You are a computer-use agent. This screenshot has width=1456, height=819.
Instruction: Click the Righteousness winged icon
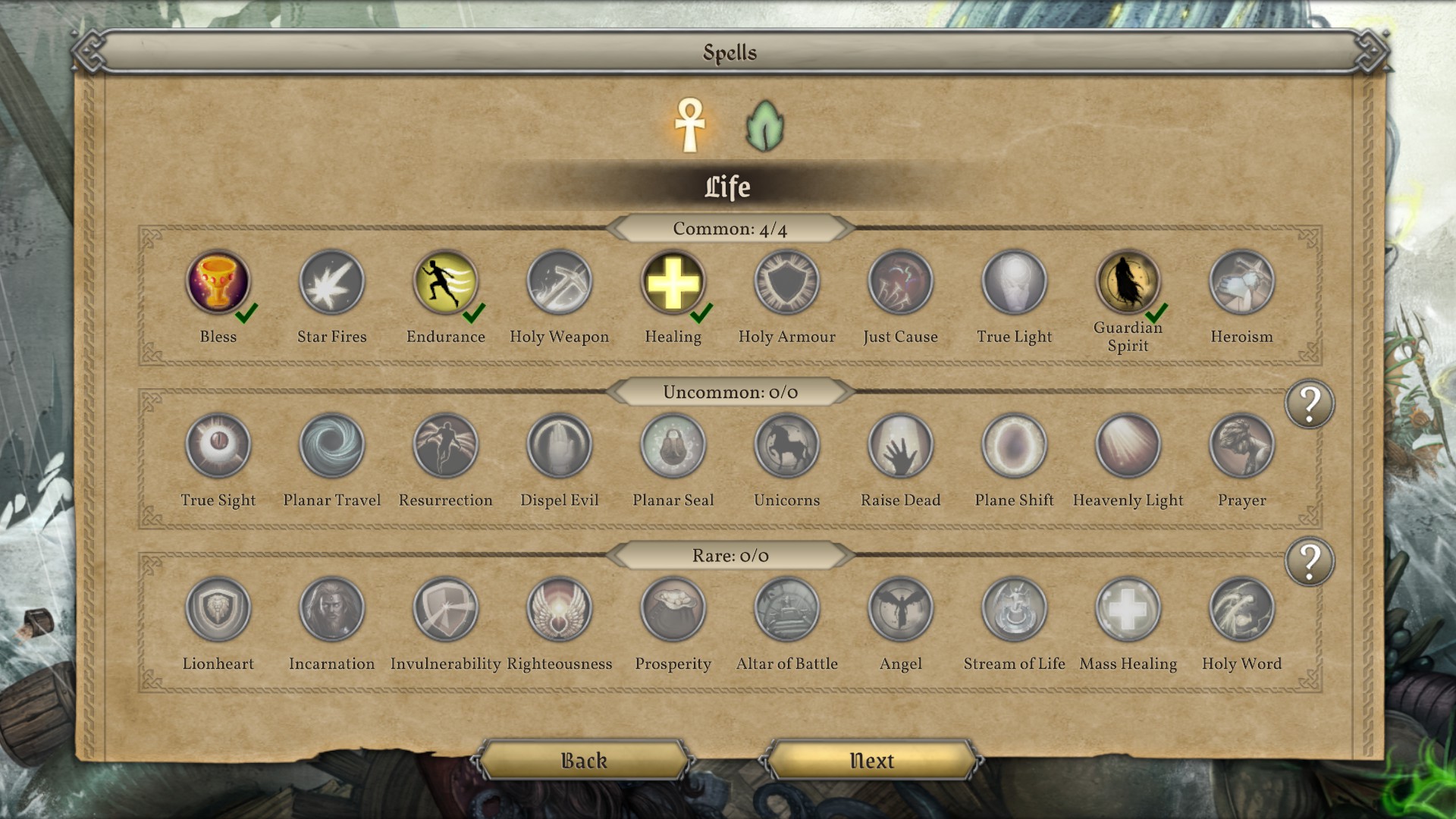[x=559, y=609]
